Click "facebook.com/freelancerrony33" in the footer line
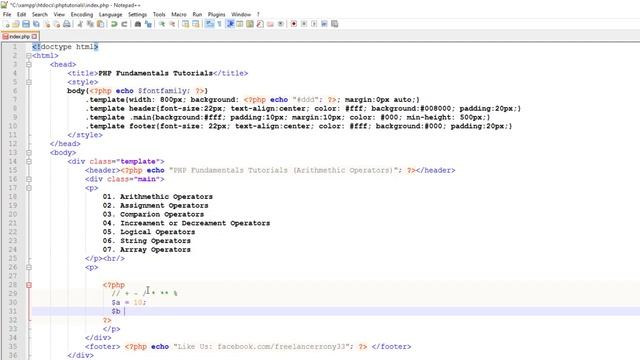The image size is (640, 360). (x=281, y=347)
